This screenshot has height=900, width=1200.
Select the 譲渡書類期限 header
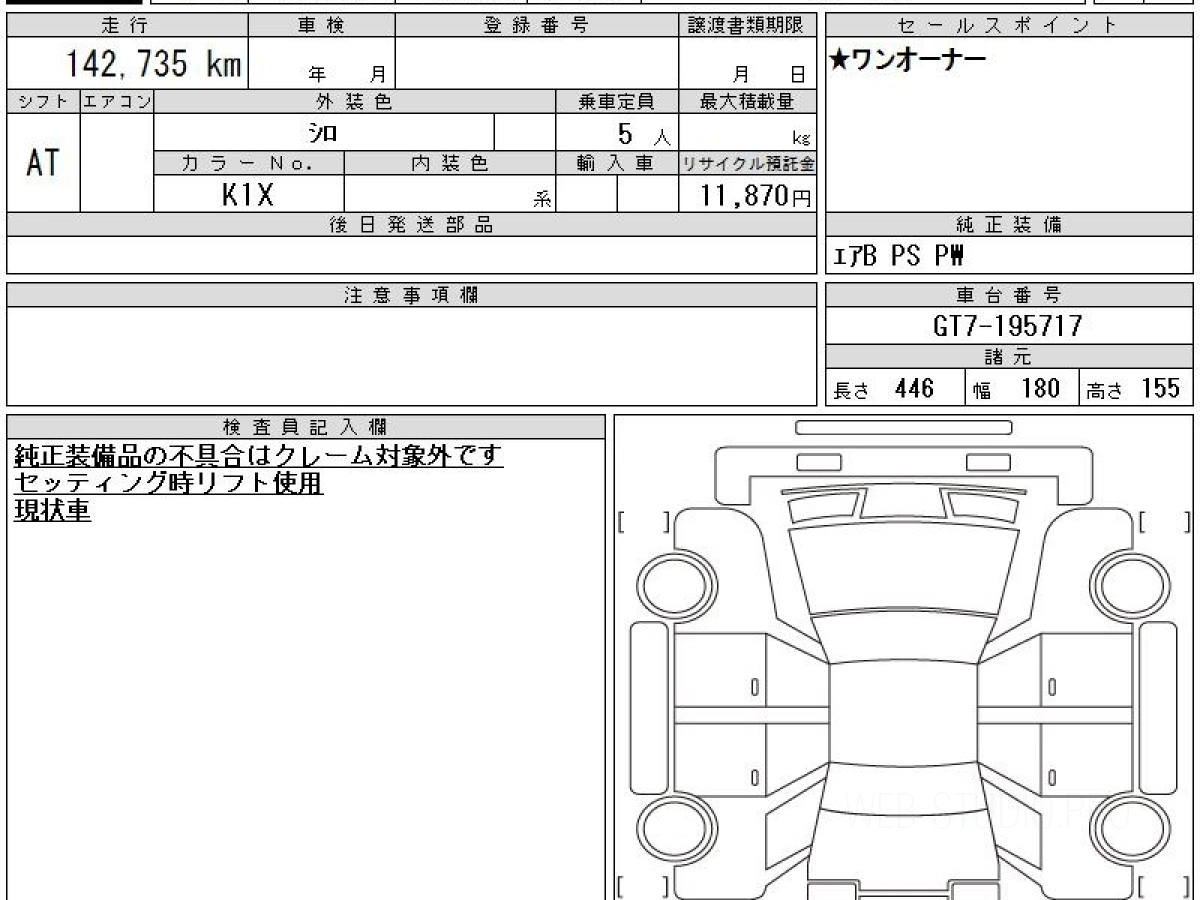click(x=748, y=26)
